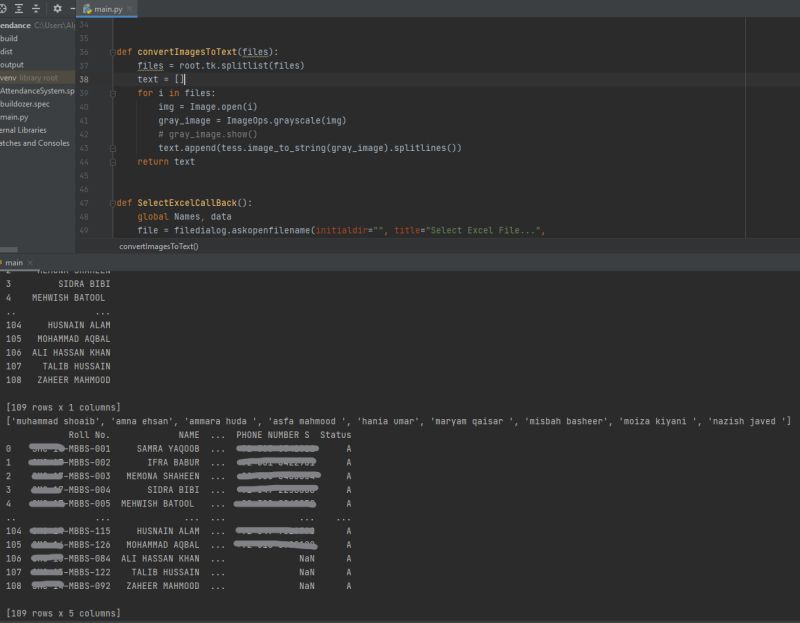Click 'Status' column header in console
This screenshot has height=623, width=800.
pos(335,435)
